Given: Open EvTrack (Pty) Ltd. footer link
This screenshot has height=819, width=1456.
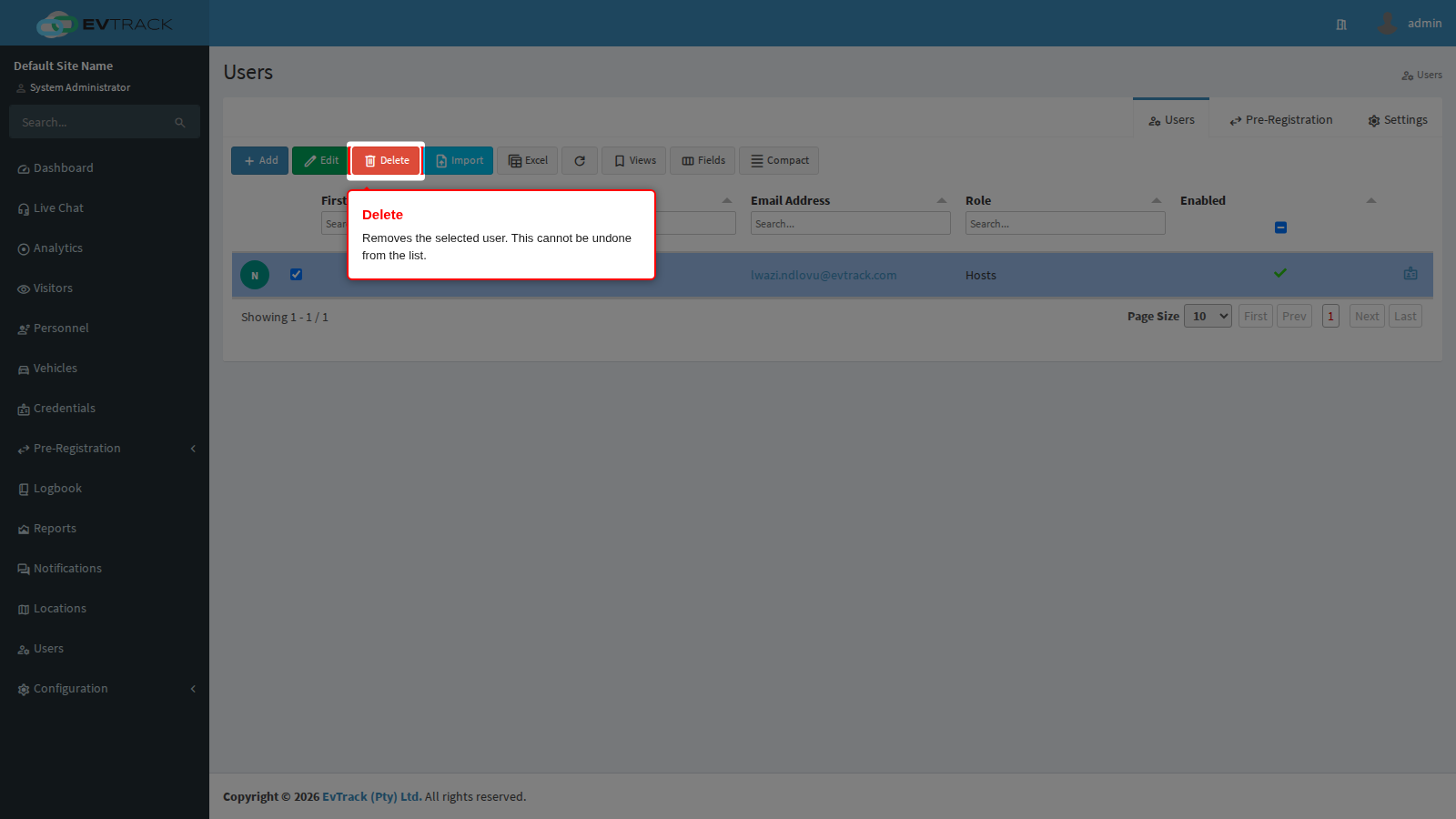Looking at the screenshot, I should (x=371, y=797).
